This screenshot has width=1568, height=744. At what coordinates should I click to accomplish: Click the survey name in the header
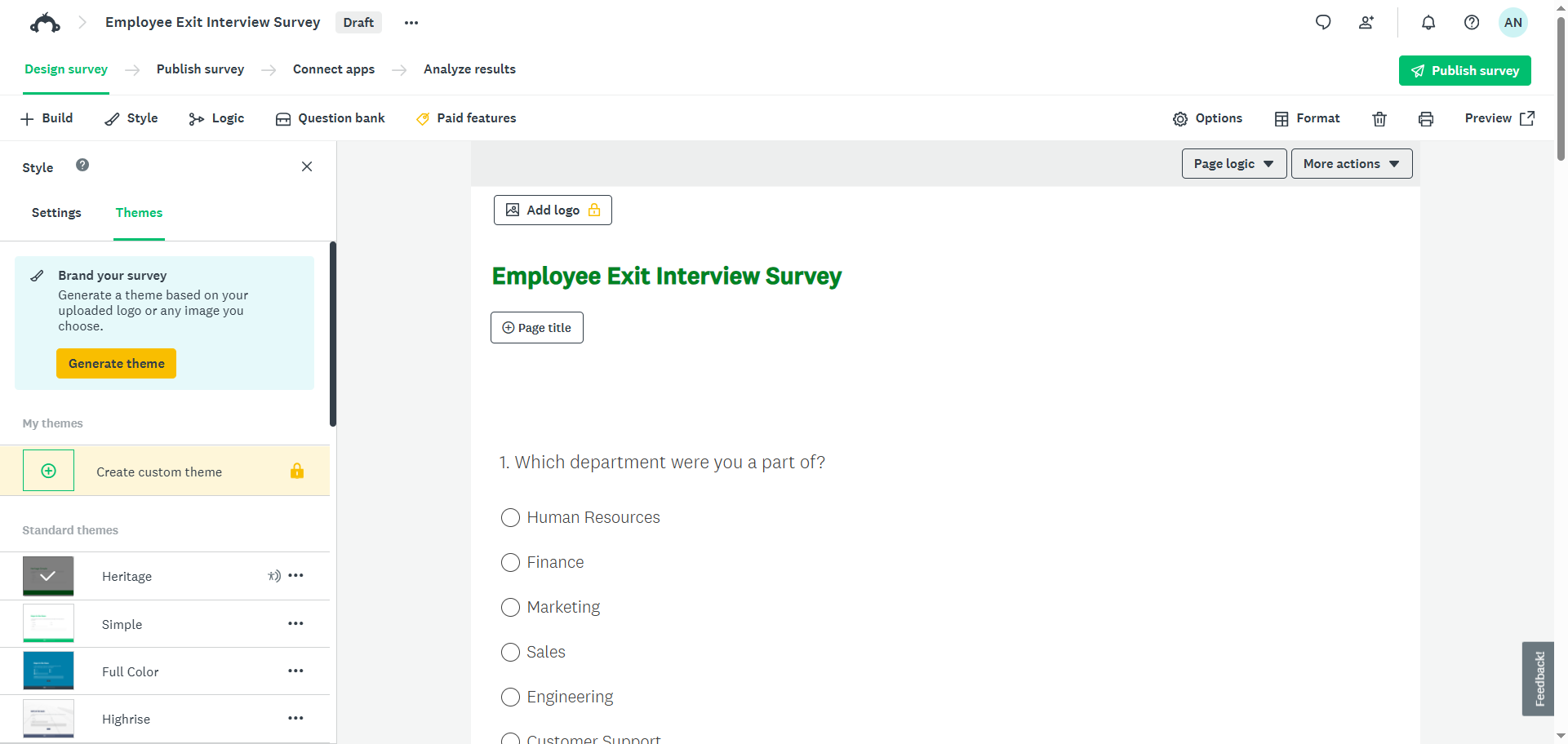[x=212, y=23]
